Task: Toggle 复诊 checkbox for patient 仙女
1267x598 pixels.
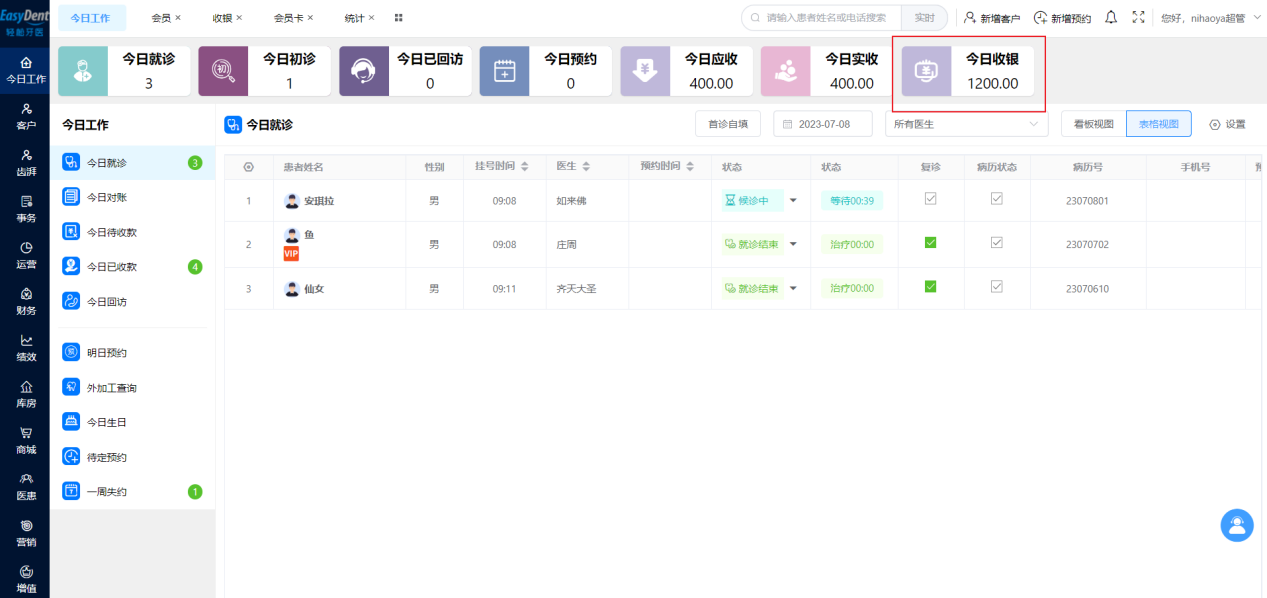Action: pos(931,286)
